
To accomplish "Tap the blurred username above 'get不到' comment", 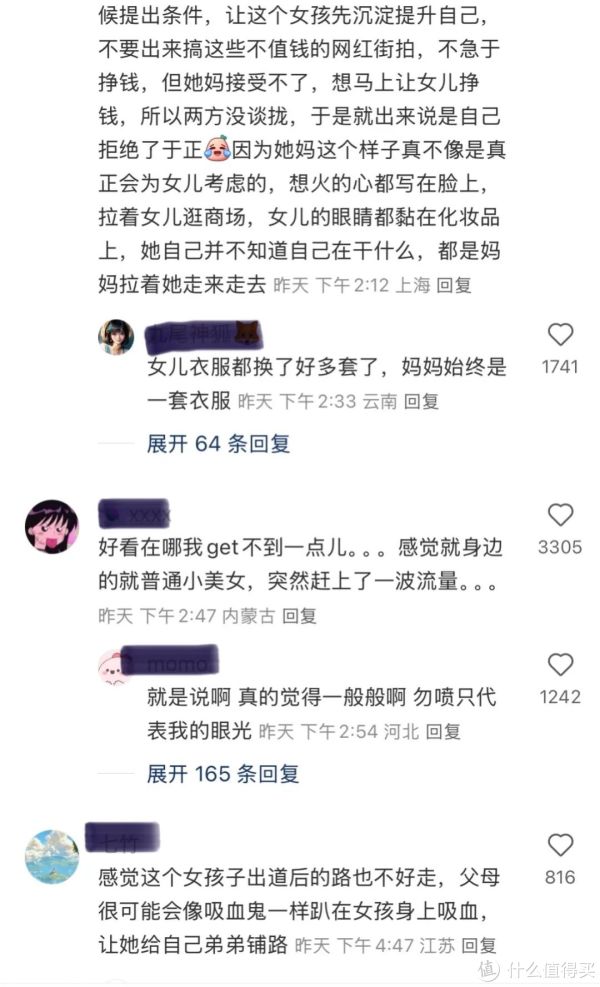I will tap(135, 515).
